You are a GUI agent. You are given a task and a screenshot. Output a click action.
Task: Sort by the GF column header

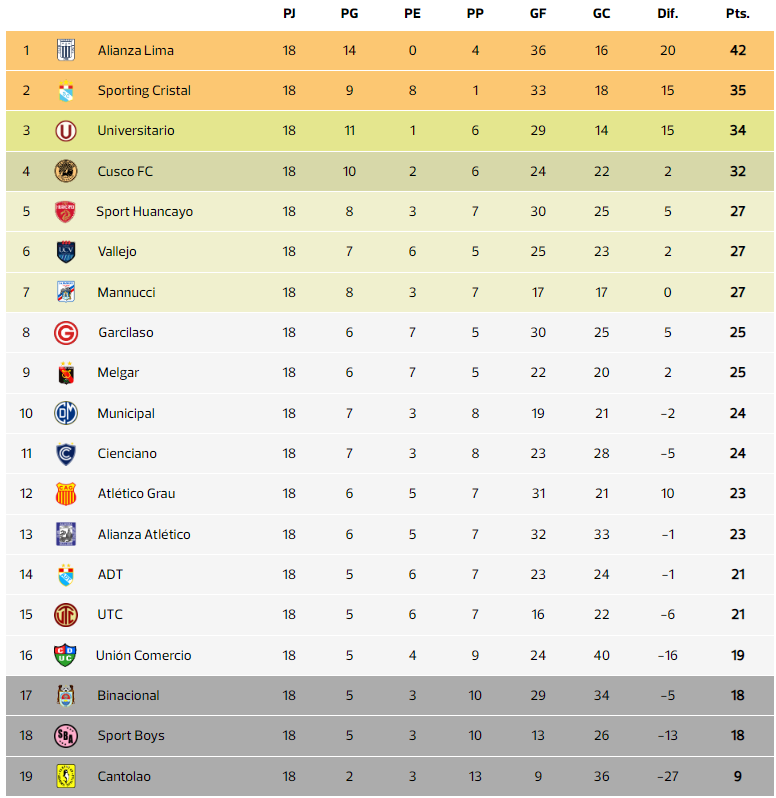[538, 14]
